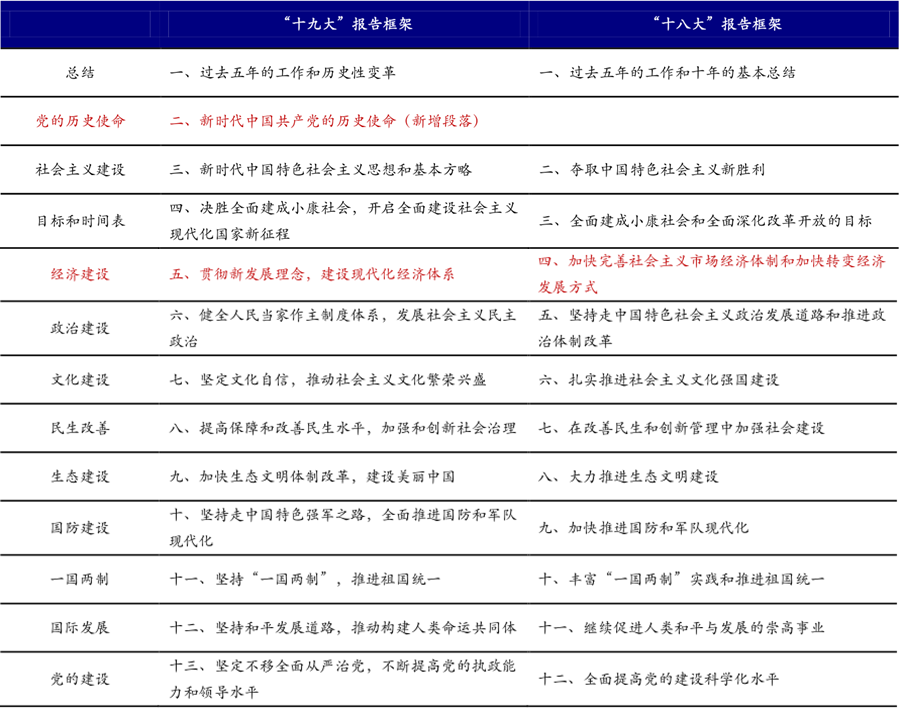Click 三、全面建成小康社会和全面深化改革开放的目标 cell
The width and height of the screenshot is (900, 708).
pyautogui.click(x=705, y=221)
